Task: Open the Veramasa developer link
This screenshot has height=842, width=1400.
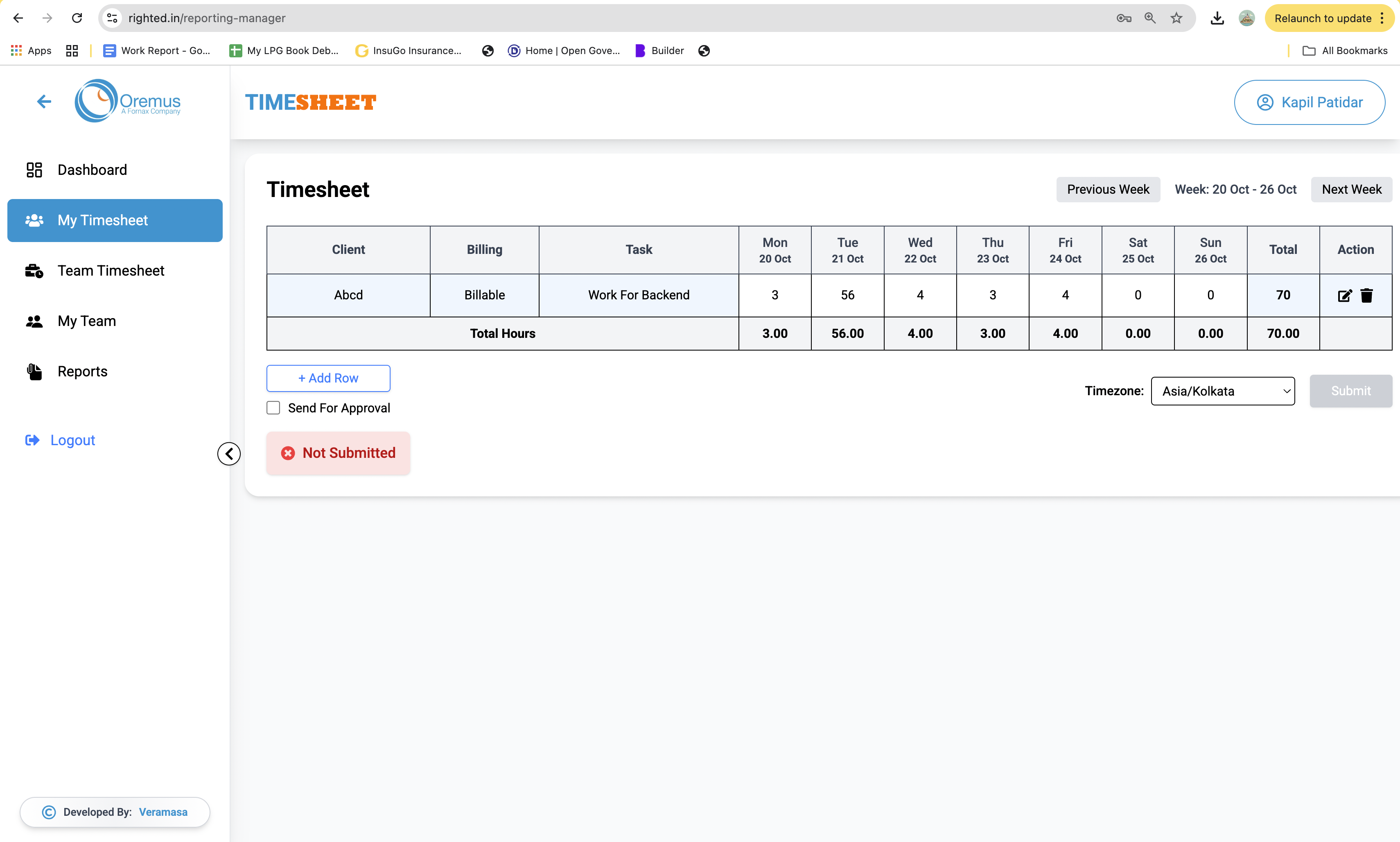Action: pyautogui.click(x=163, y=812)
